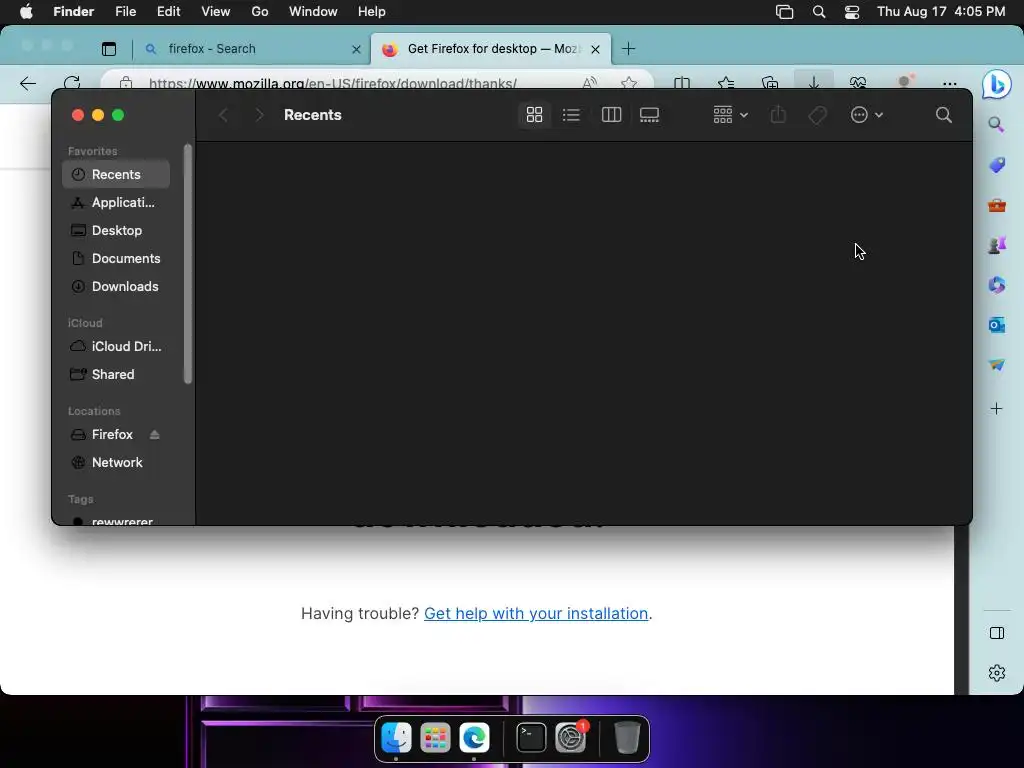This screenshot has width=1024, height=768.
Task: Open the Apple menu
Action: coord(26,12)
